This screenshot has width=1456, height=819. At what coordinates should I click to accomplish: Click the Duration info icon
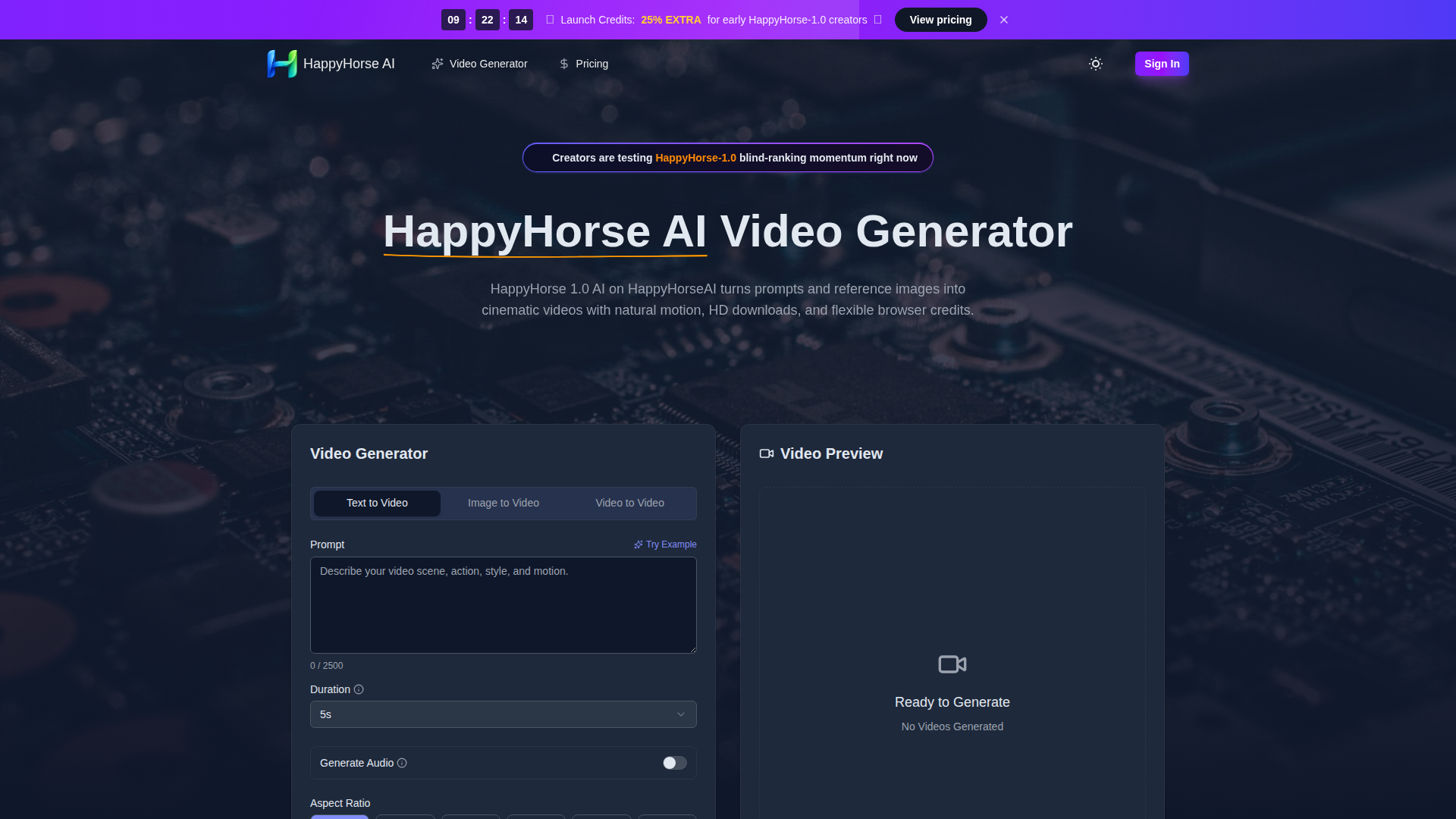click(x=359, y=689)
